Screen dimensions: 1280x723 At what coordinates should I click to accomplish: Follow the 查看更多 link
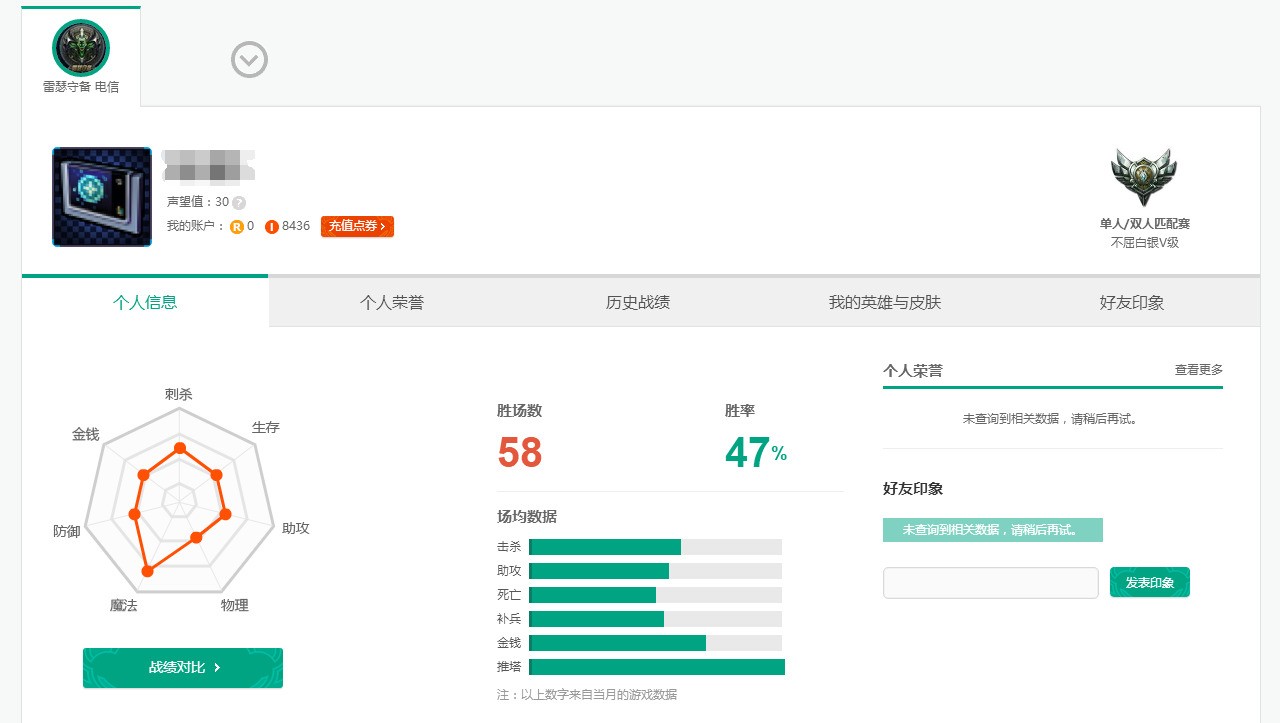point(1199,370)
